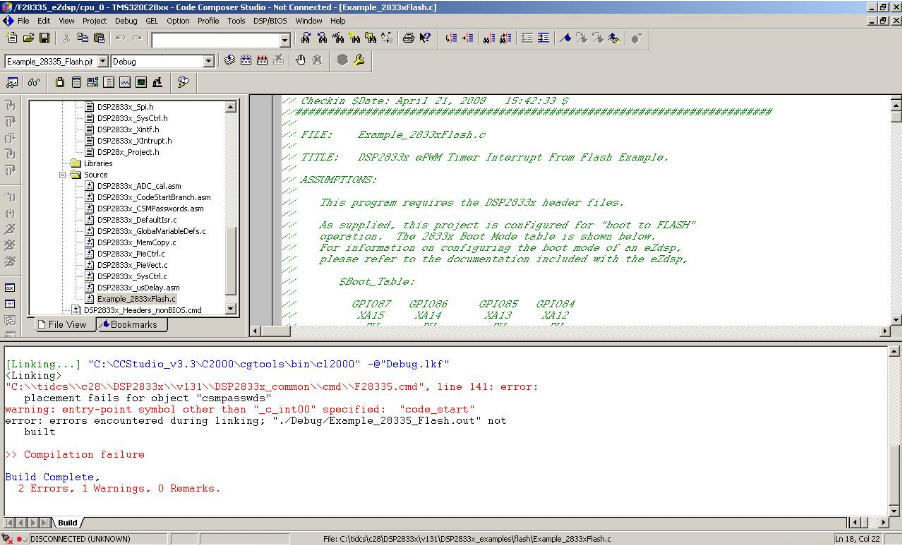Image resolution: width=902 pixels, height=545 pixels.
Task: Click the watch window icon
Action: tap(12, 82)
